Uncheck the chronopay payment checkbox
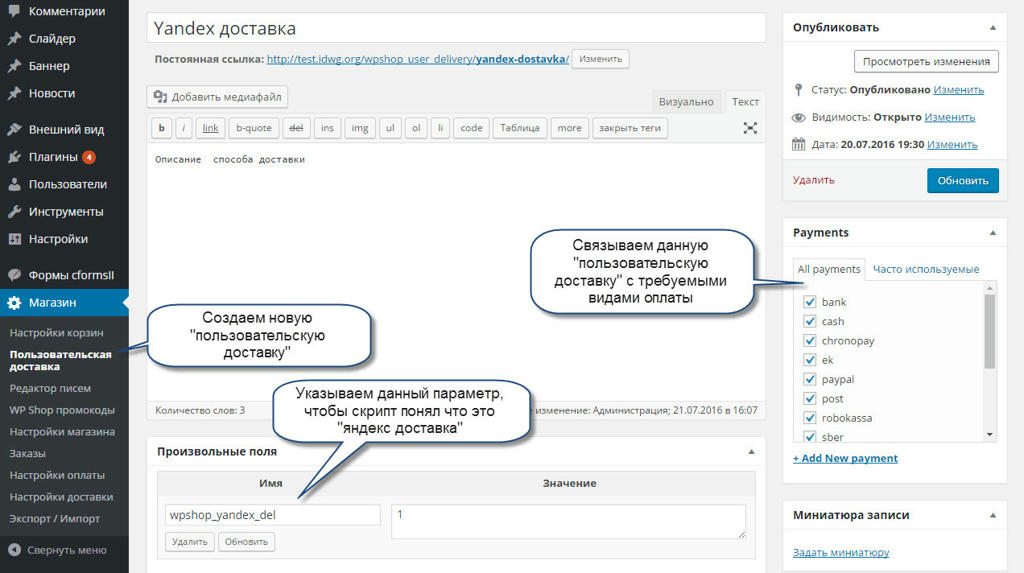1024x573 pixels. coord(810,340)
